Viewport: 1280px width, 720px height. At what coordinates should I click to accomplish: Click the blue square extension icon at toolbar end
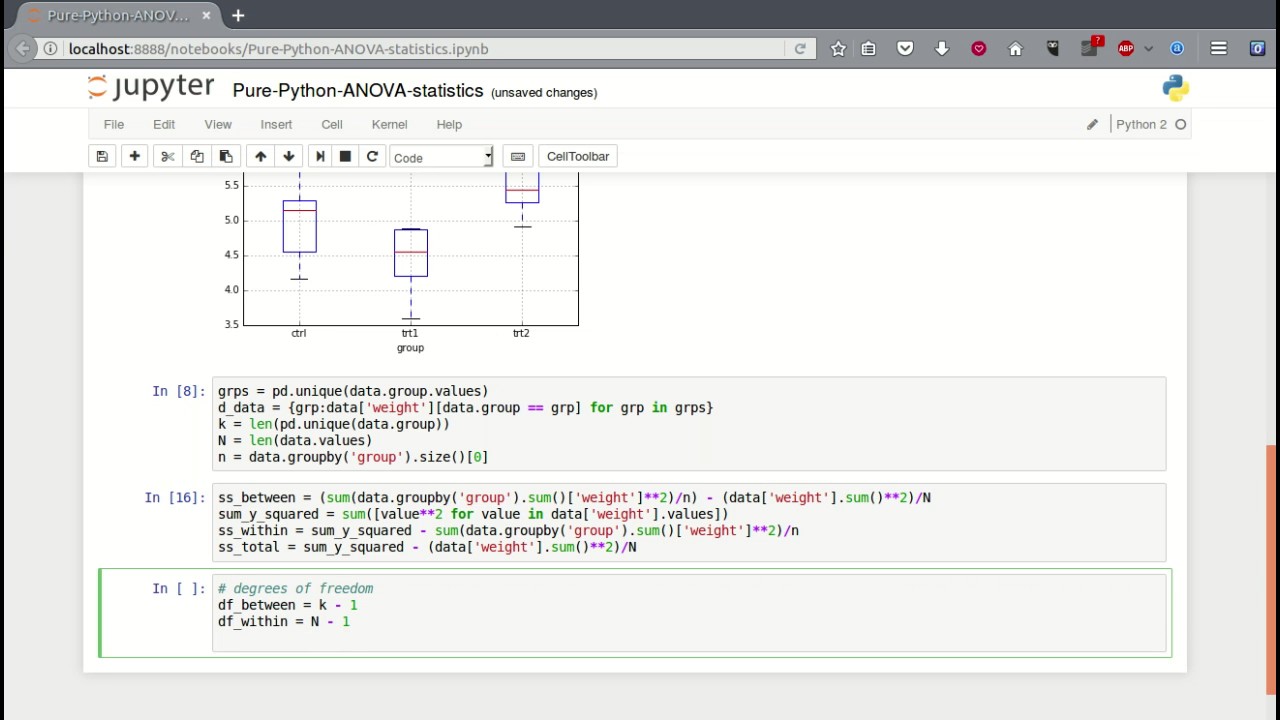[1257, 48]
